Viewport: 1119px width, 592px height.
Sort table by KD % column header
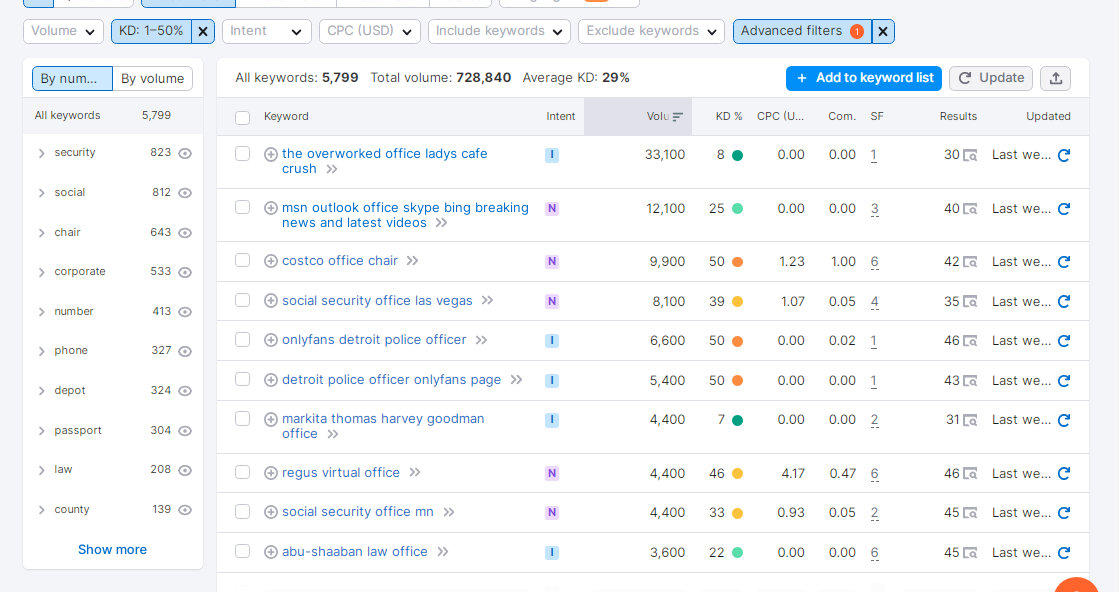[729, 116]
